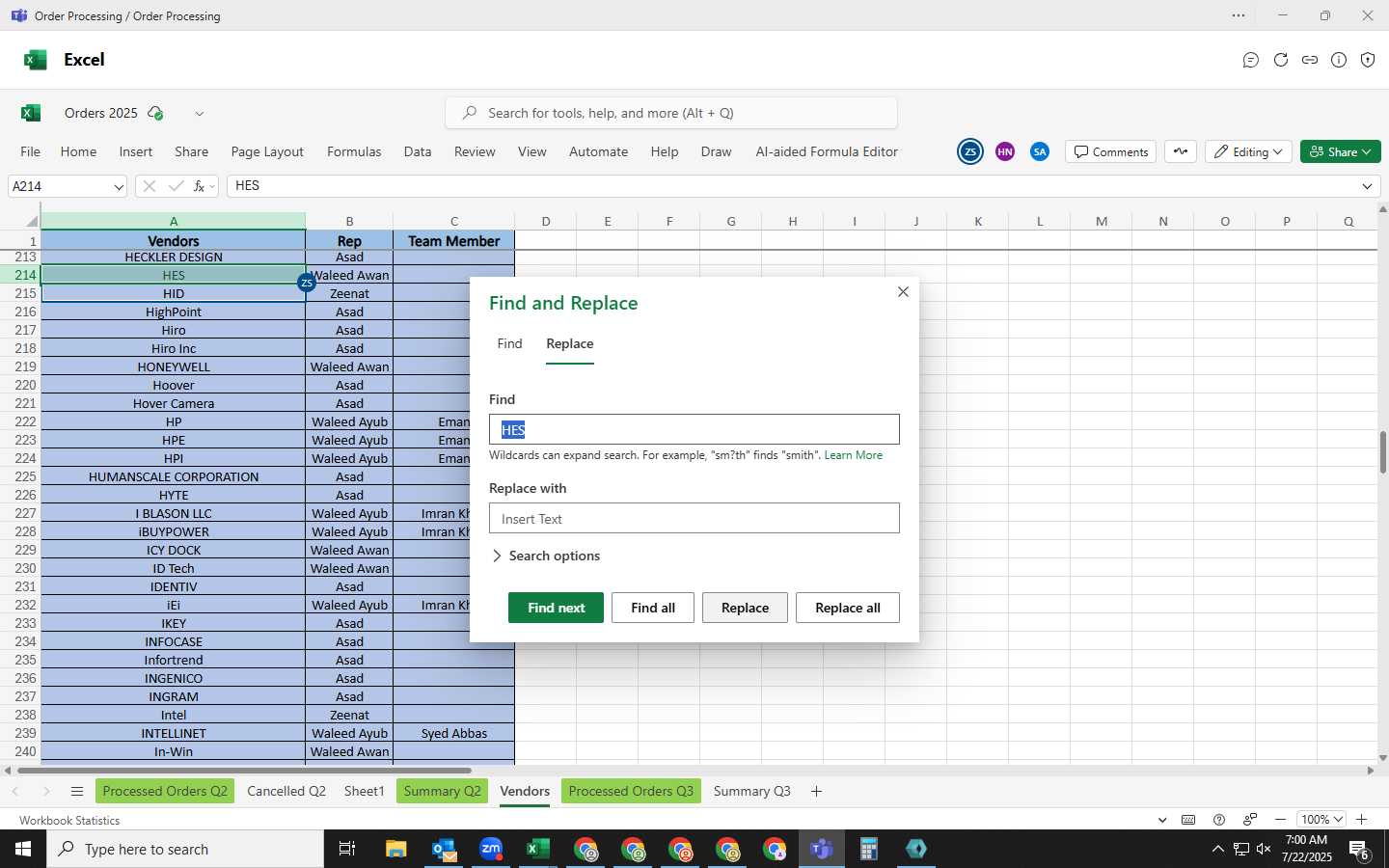
Task: Select the Replace tab in dialog
Action: point(570,344)
